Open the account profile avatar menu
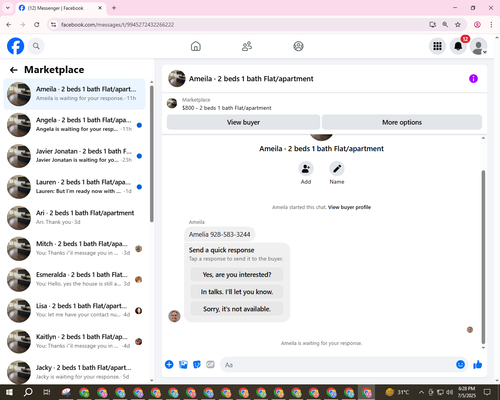This screenshot has width=500, height=400. click(x=479, y=46)
